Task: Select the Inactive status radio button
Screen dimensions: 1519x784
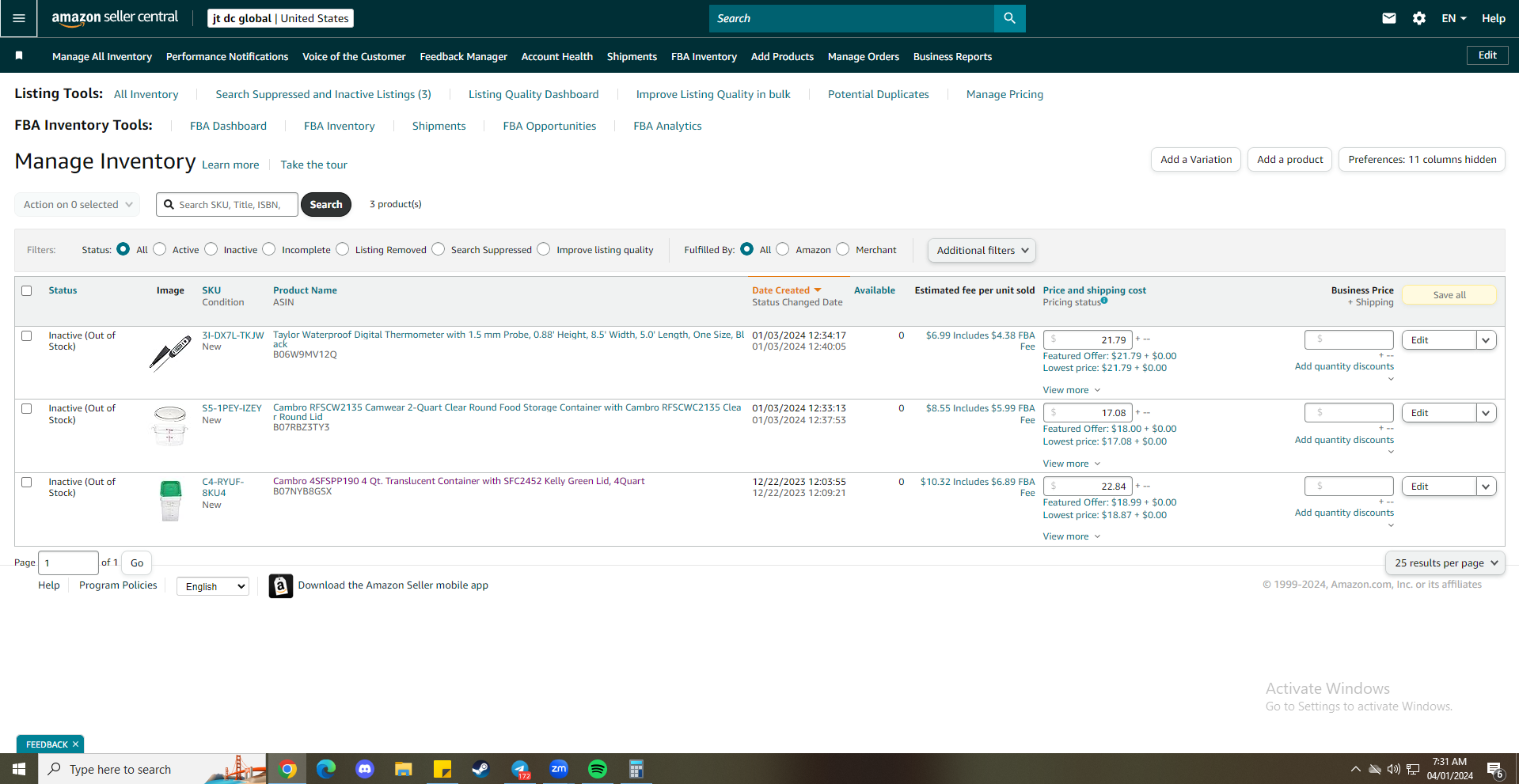Action: 211,249
